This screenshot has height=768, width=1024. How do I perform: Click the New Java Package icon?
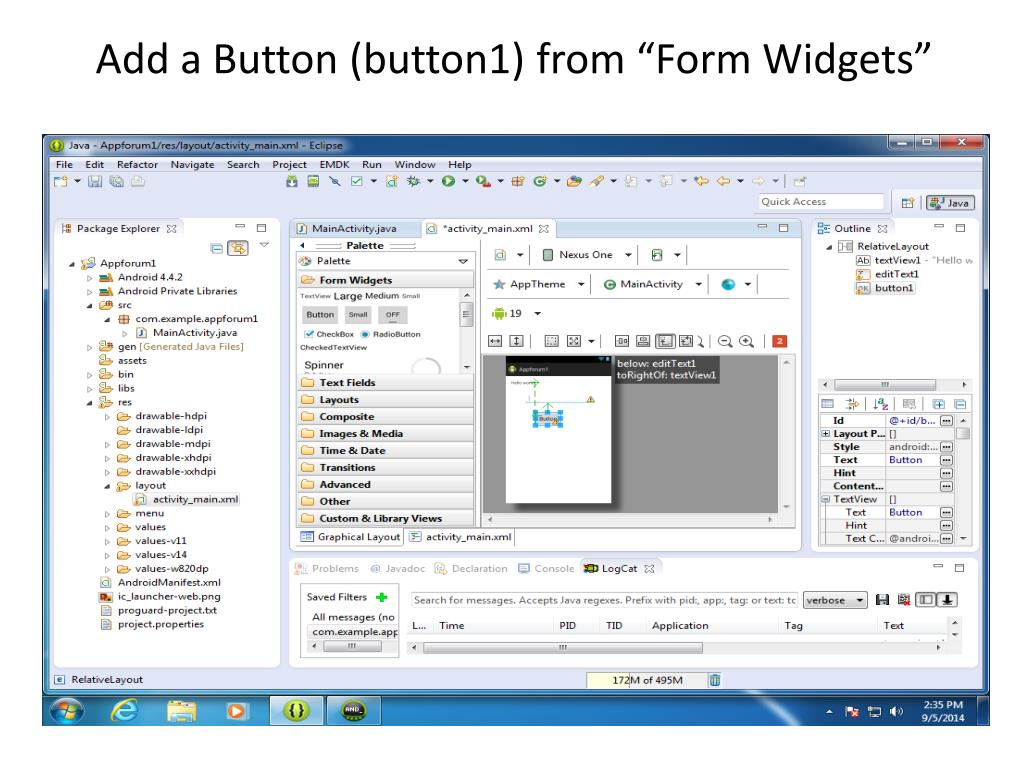518,182
